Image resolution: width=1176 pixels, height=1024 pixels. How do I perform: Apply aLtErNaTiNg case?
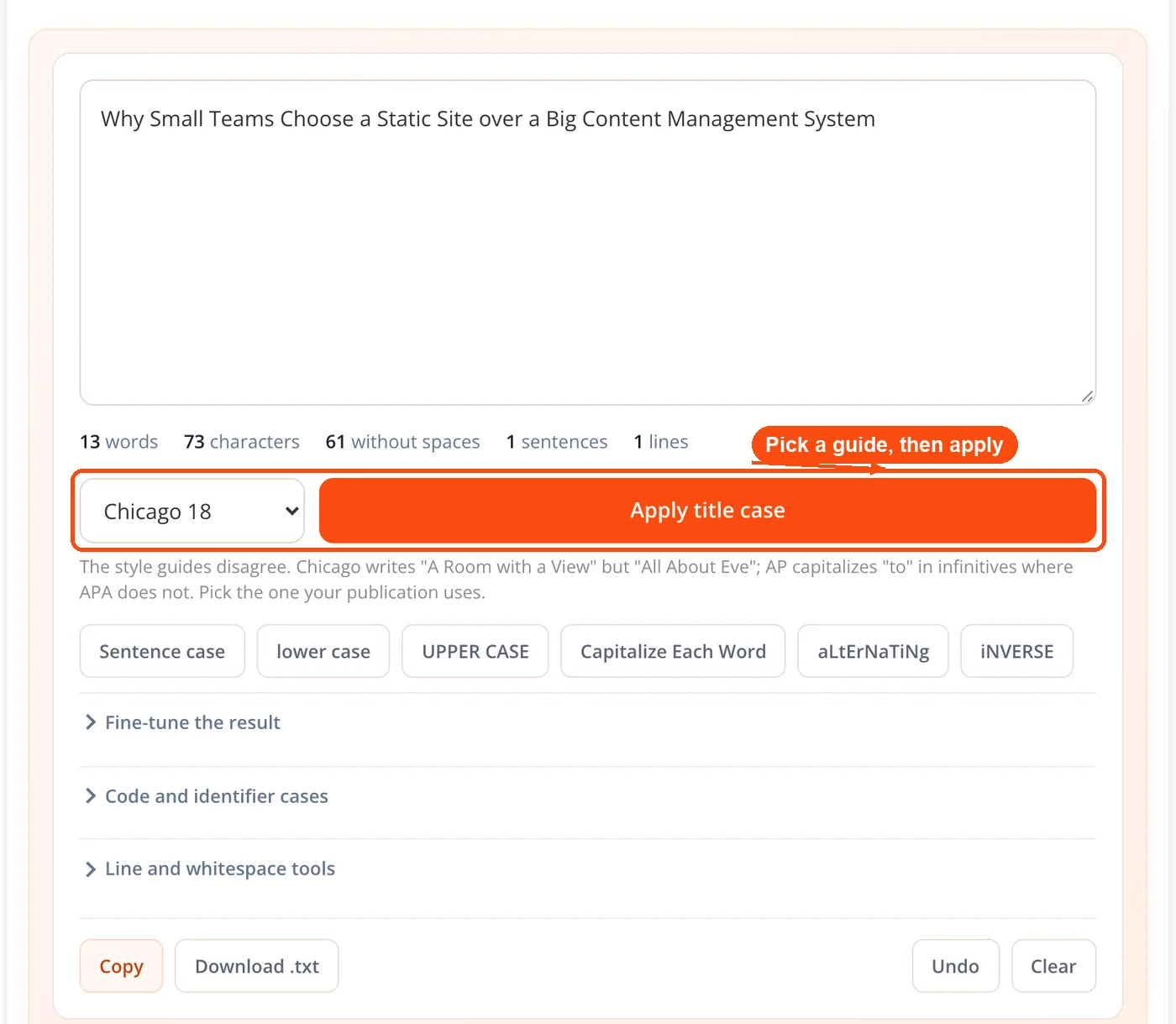873,651
